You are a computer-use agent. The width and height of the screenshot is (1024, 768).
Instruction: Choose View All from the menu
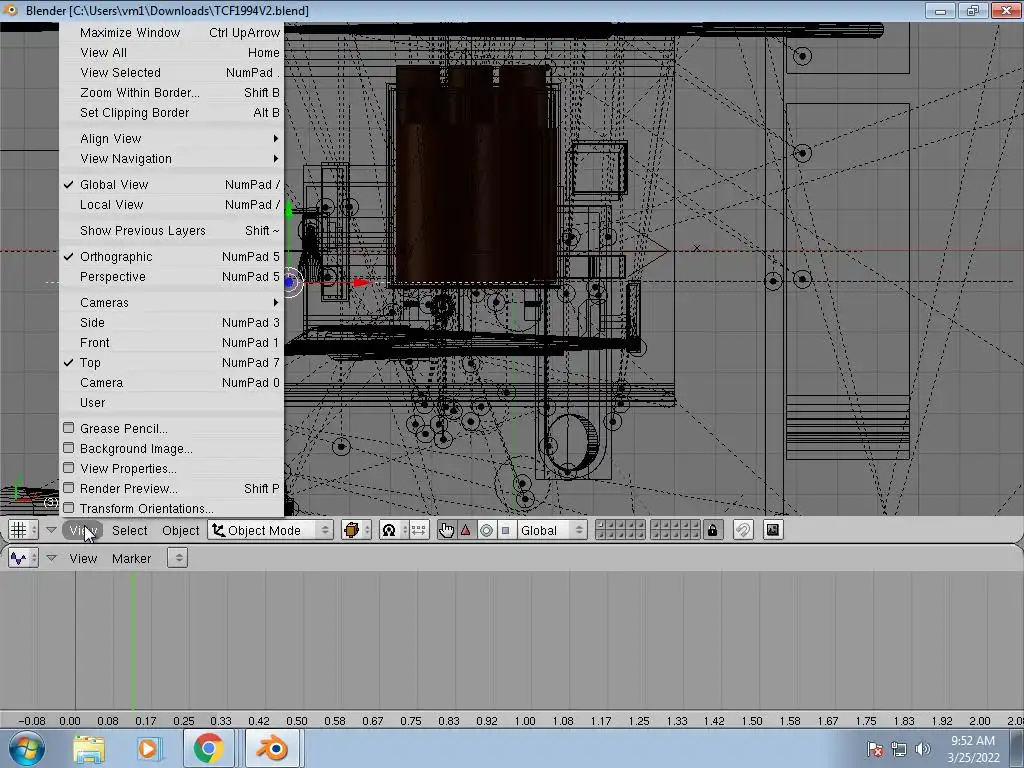point(171,53)
